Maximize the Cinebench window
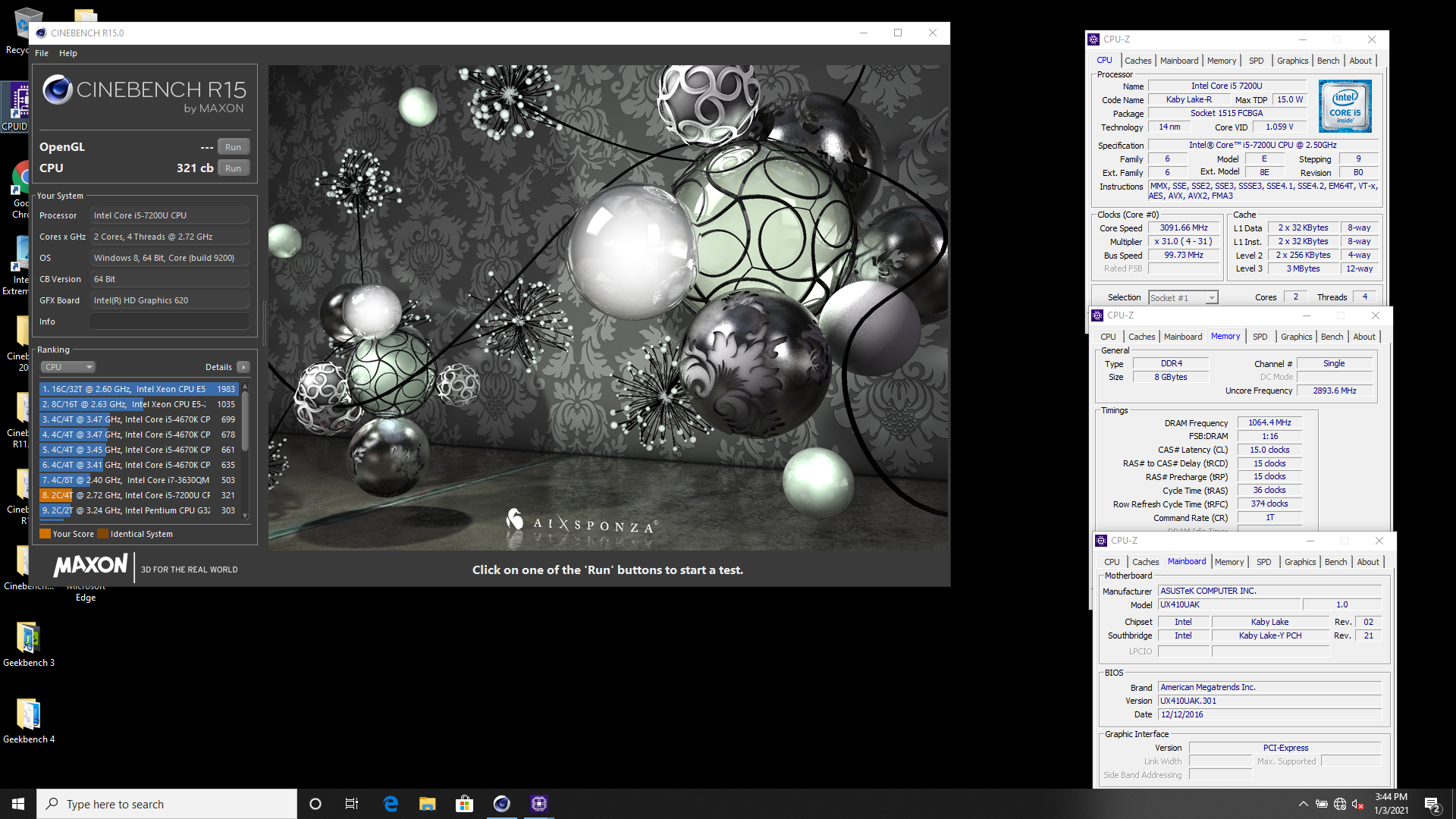The height and width of the screenshot is (819, 1456). [898, 33]
